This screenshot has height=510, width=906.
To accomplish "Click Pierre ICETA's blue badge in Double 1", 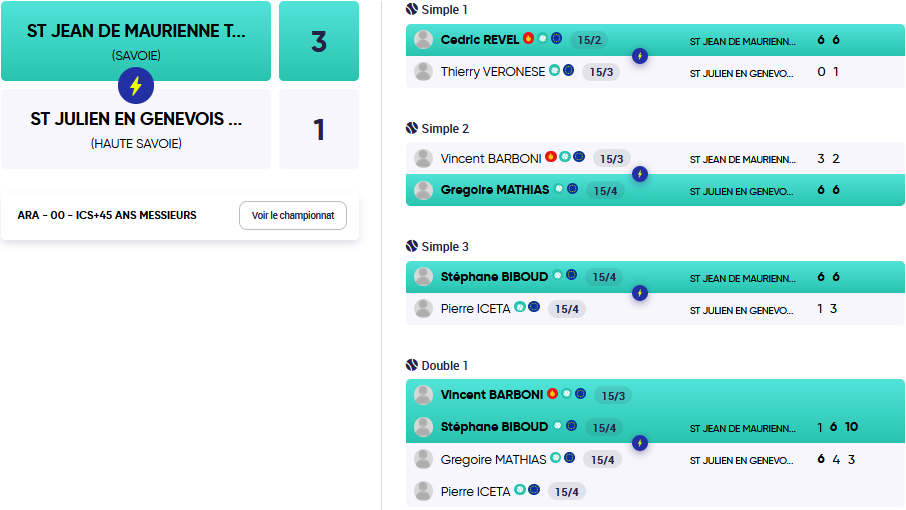I will pos(534,490).
